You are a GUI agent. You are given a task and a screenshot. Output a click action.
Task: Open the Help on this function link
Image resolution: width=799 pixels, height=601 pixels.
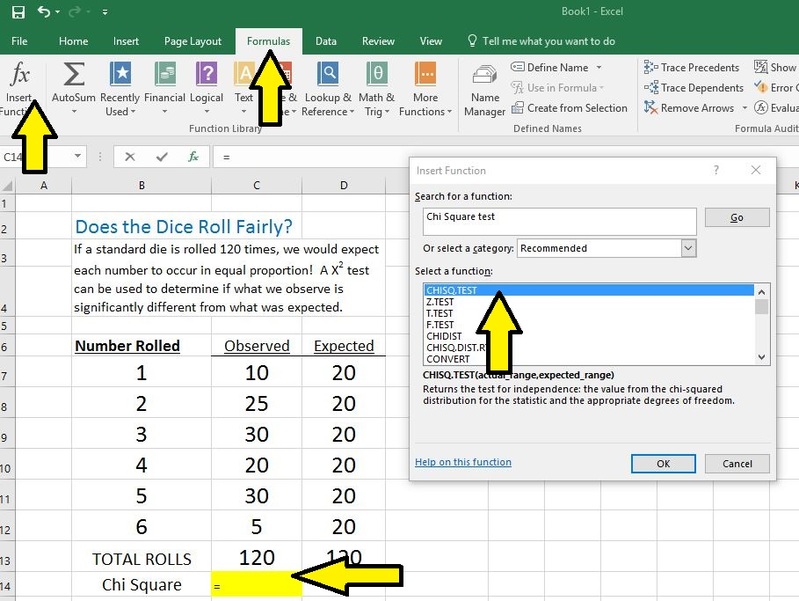pyautogui.click(x=463, y=463)
